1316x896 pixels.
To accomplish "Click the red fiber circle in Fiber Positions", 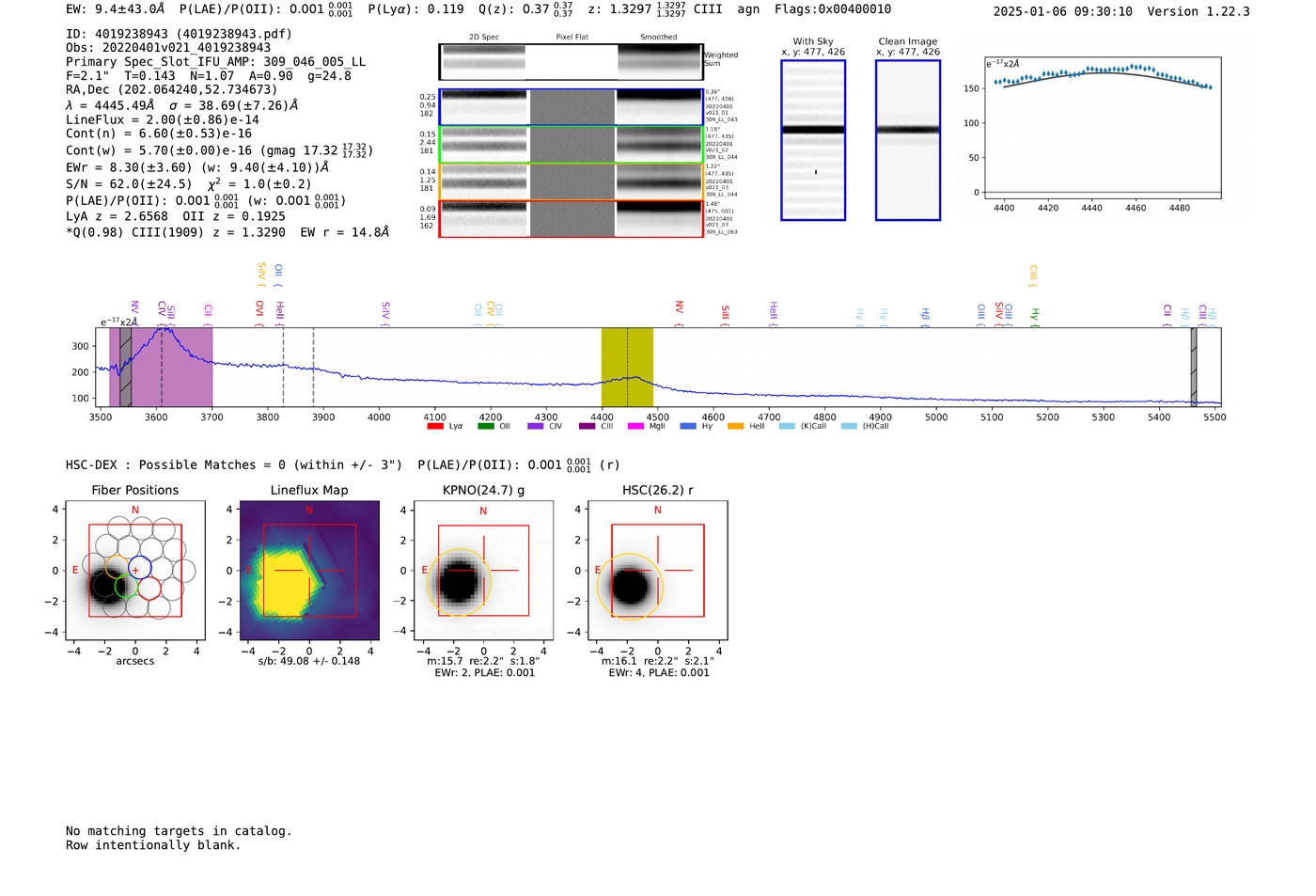I will coord(149,589).
